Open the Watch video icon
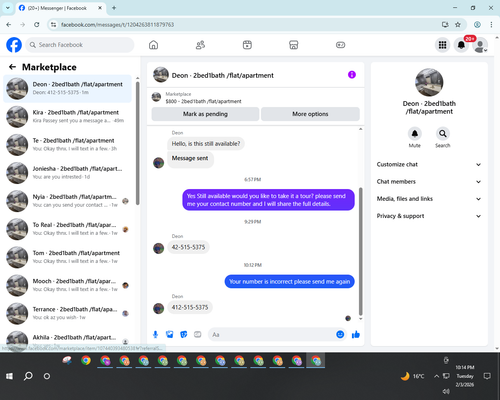Image resolution: width=500 pixels, height=400 pixels. tap(247, 45)
